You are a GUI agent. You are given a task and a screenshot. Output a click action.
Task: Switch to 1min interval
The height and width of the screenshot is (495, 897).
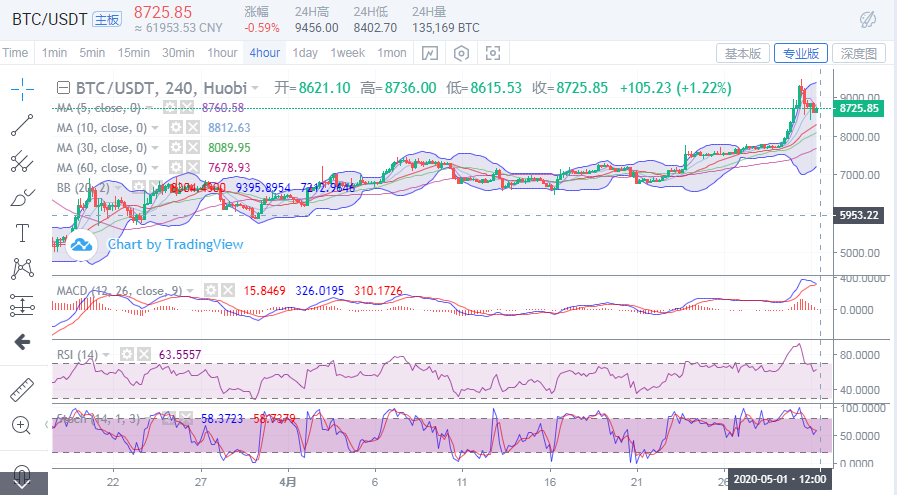[54, 53]
